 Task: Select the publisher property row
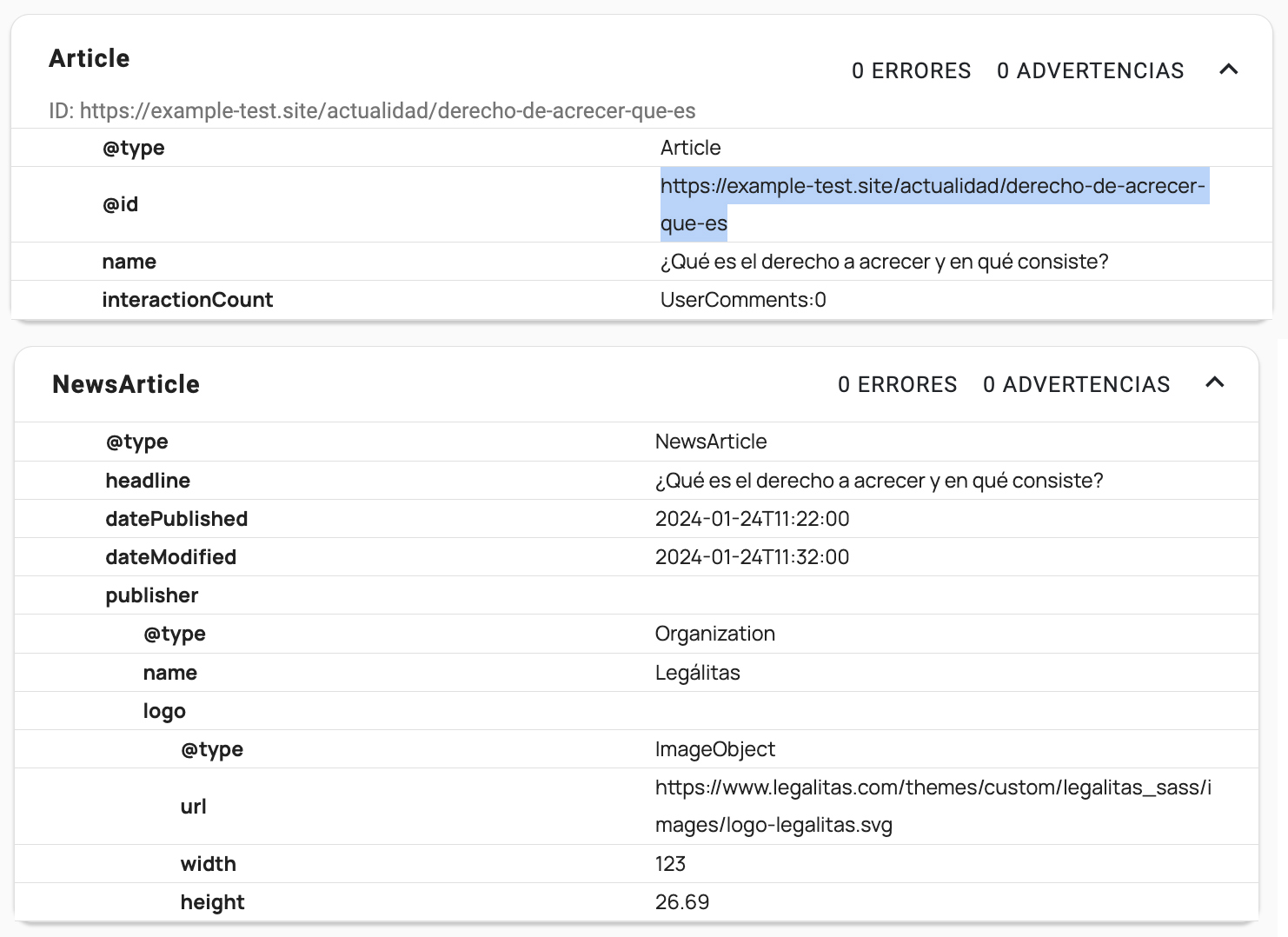(152, 595)
